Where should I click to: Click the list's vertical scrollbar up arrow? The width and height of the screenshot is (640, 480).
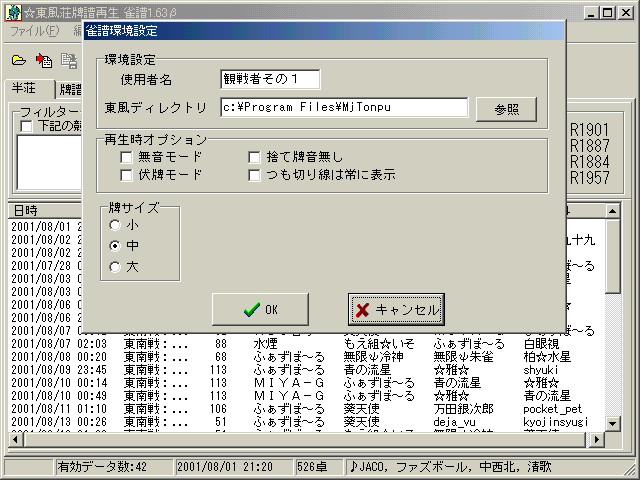click(612, 211)
